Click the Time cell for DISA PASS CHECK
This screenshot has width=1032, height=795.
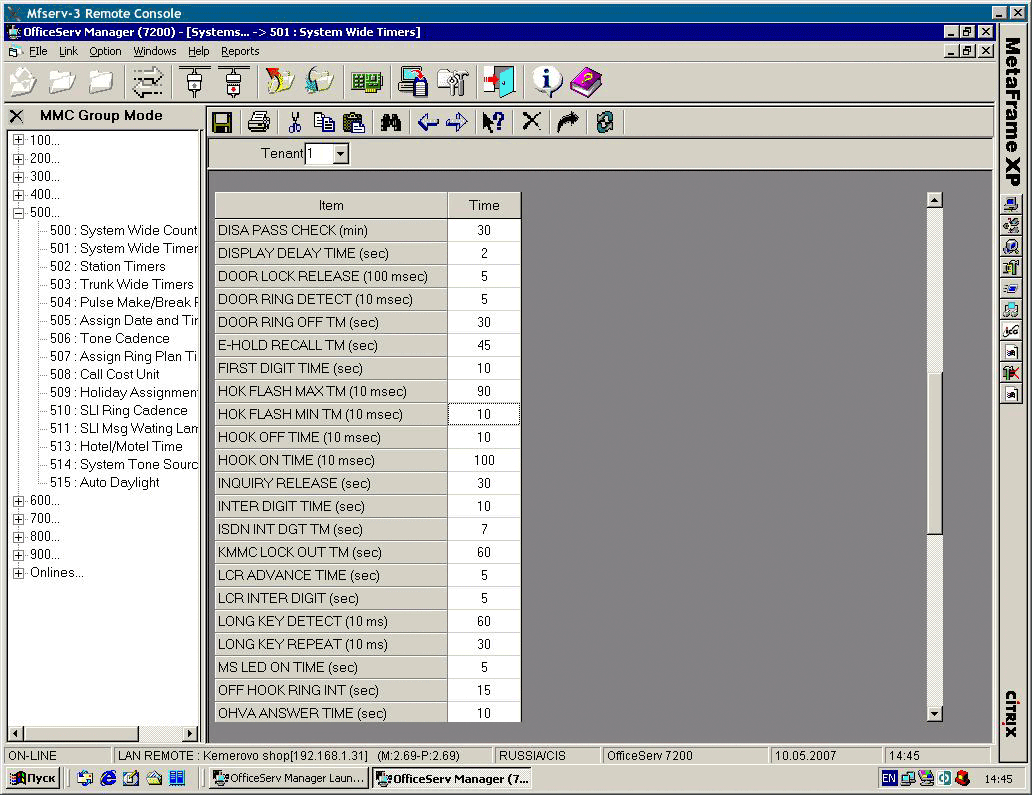coord(484,230)
